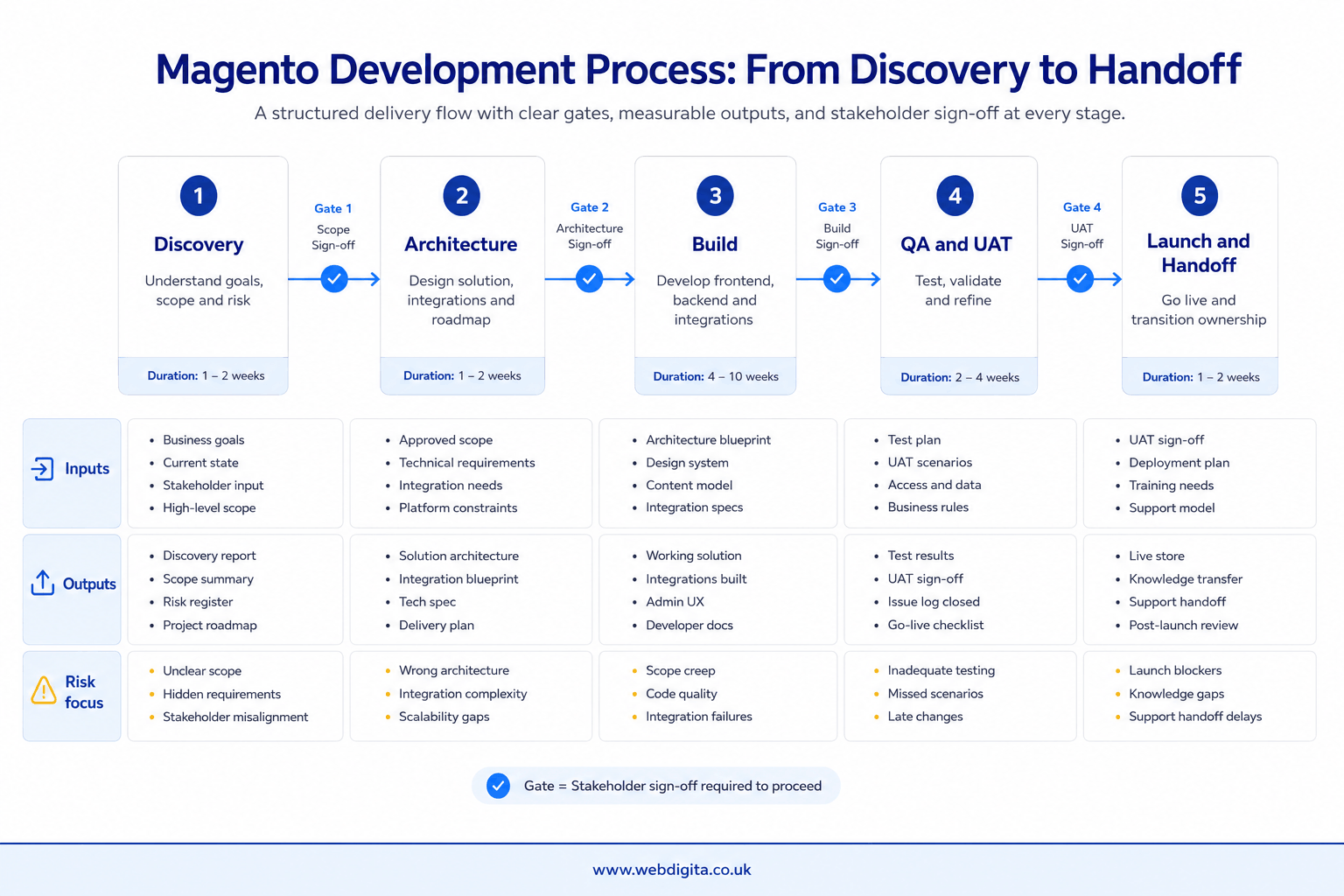
Task: Select the QA and UAT stage heading
Action: tap(956, 244)
